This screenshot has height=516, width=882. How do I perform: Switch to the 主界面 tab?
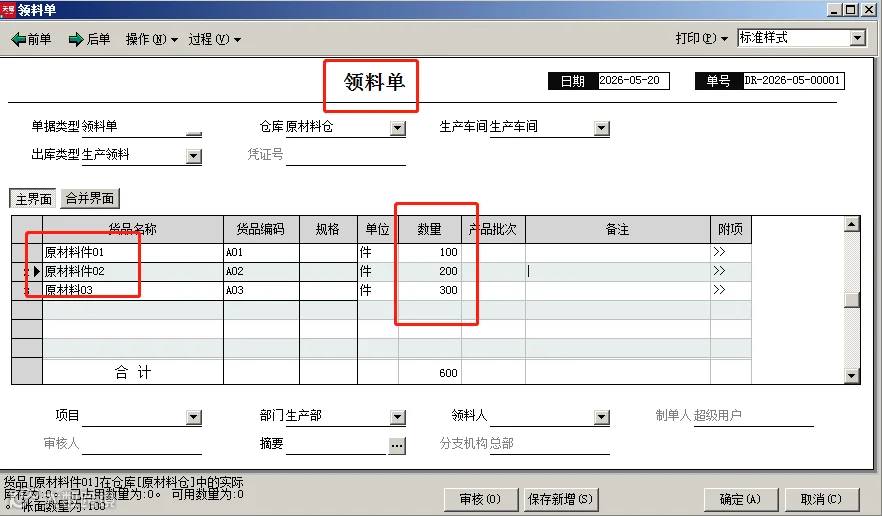33,199
